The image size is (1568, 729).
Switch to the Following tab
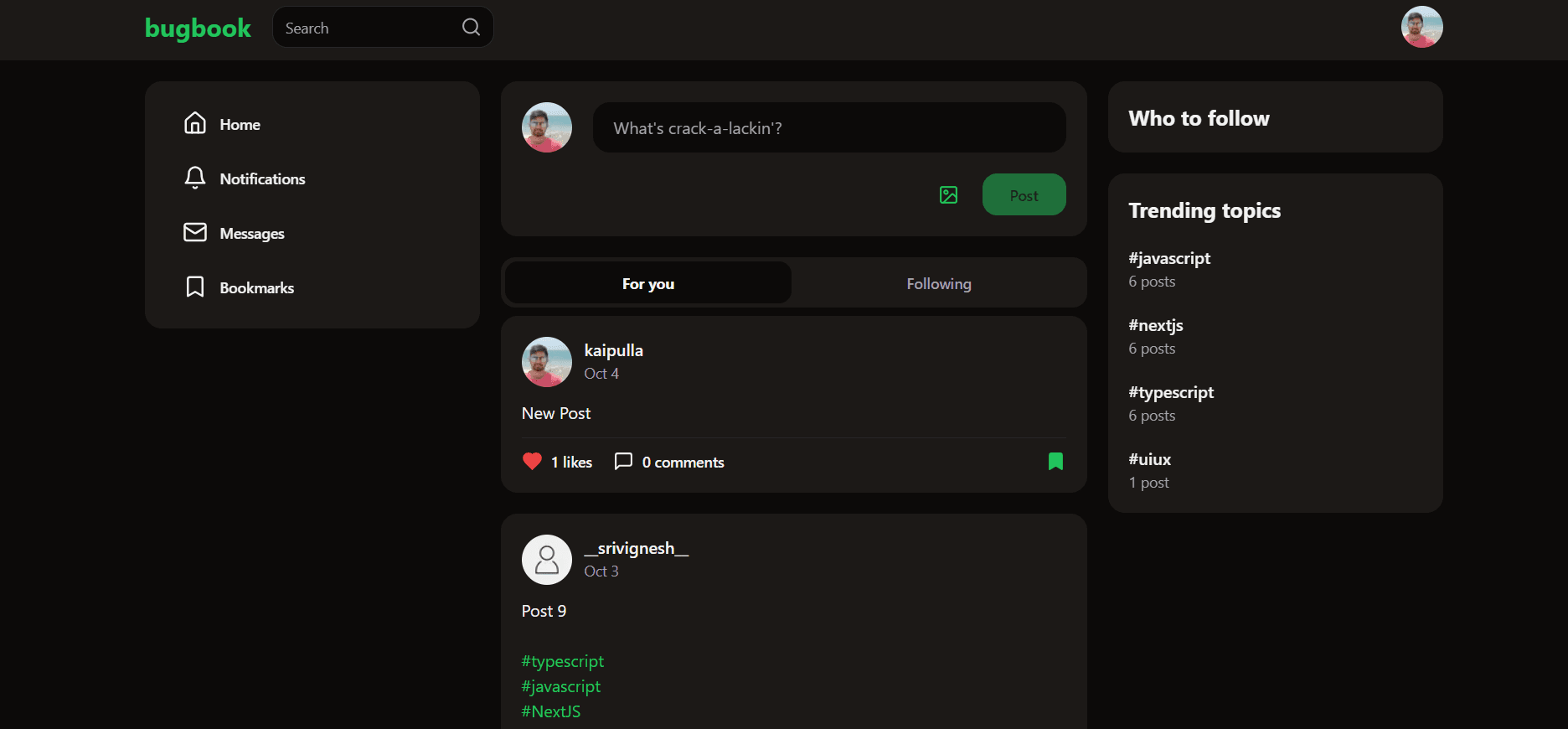click(x=938, y=283)
